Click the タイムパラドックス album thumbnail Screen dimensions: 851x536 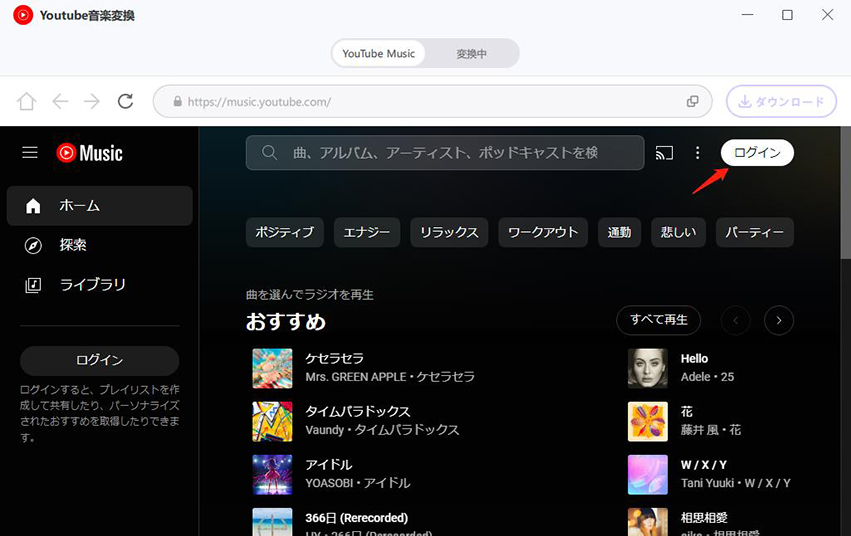(x=272, y=422)
